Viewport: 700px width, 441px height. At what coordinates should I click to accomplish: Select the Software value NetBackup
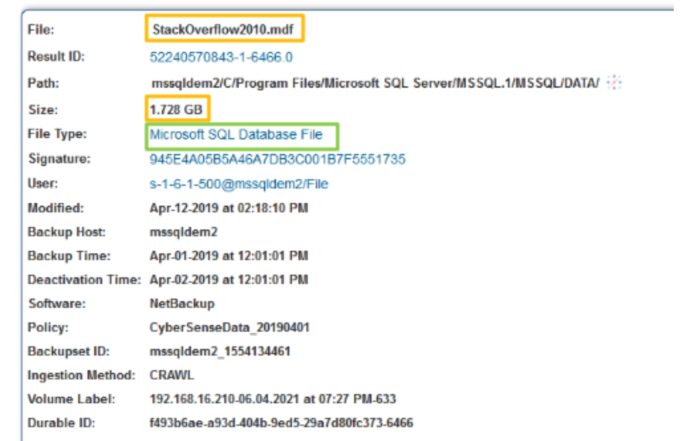(182, 304)
